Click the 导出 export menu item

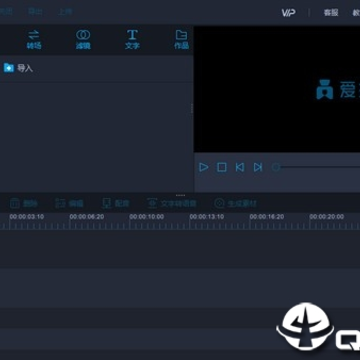pos(36,12)
